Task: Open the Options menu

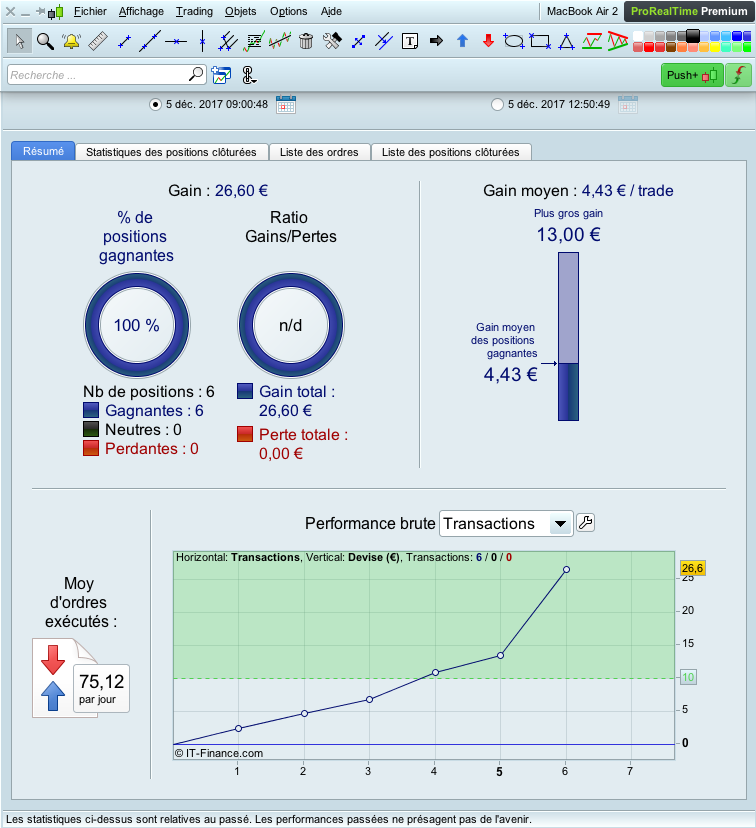Action: 288,11
